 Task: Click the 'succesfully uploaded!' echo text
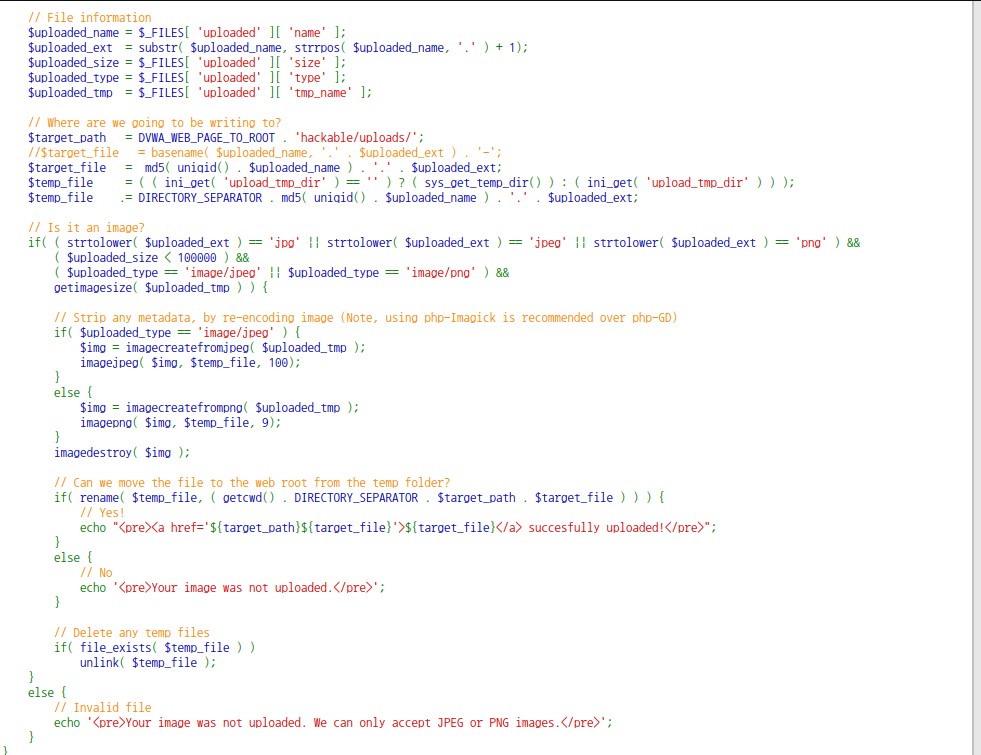pos(596,528)
